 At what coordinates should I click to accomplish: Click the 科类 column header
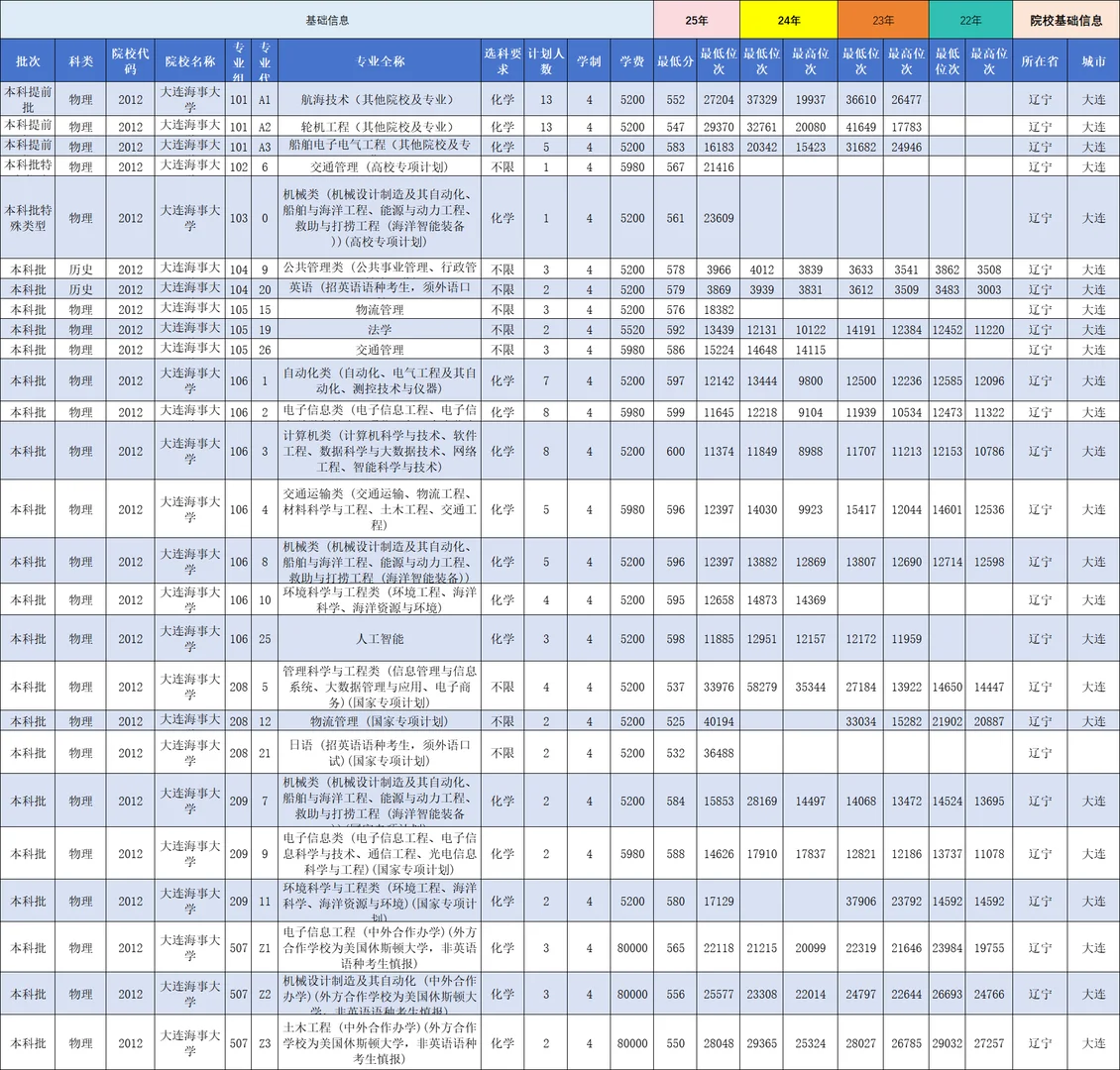[x=80, y=60]
